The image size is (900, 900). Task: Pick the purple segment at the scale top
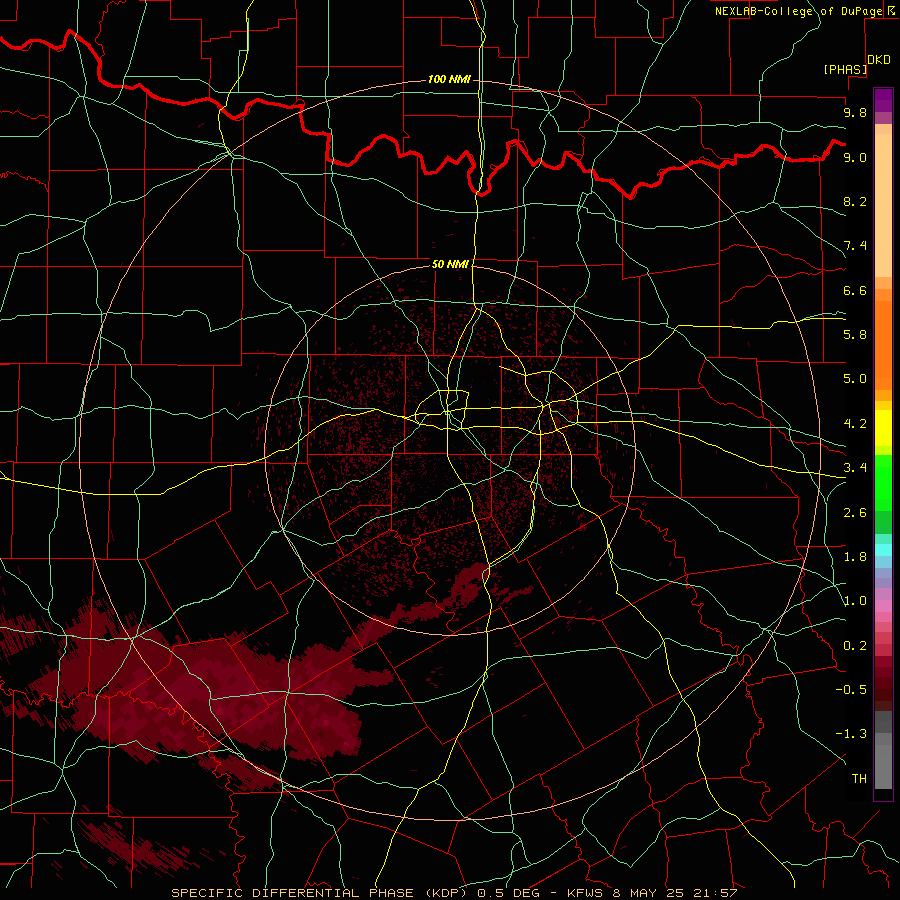tap(883, 100)
